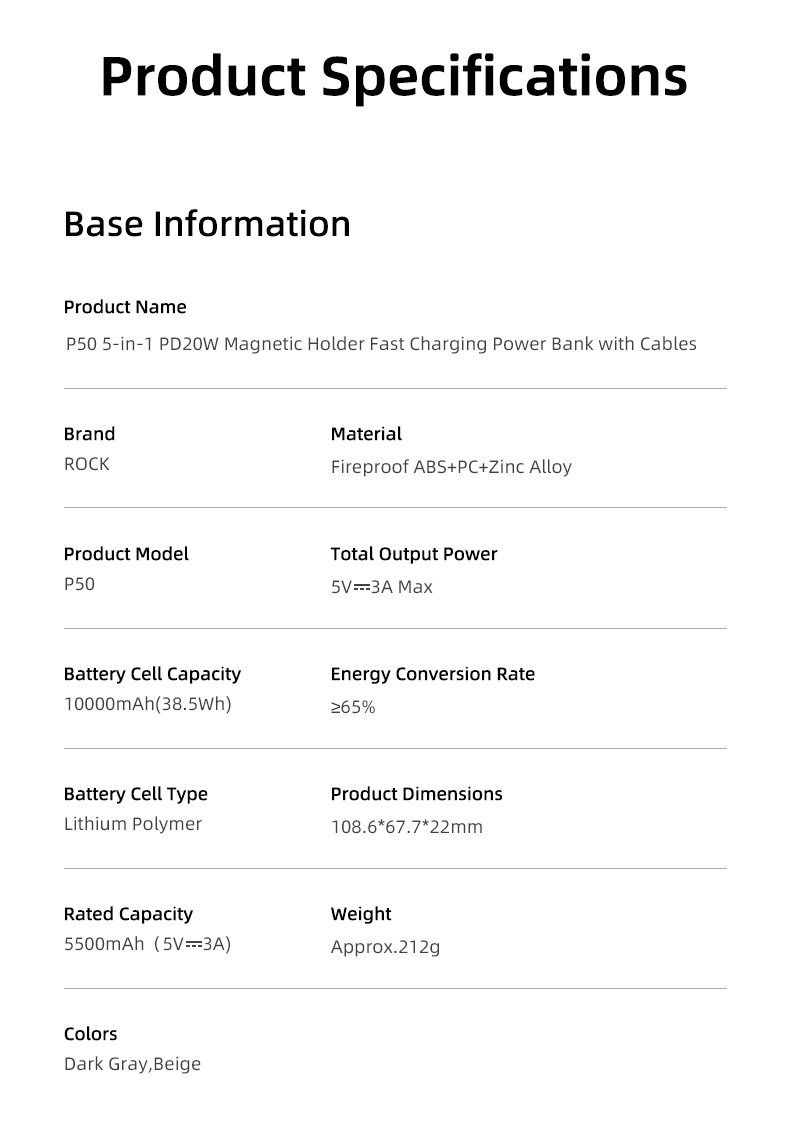The width and height of the screenshot is (790, 1125).
Task: Click the Energy Conversion Rate label
Action: coord(432,674)
